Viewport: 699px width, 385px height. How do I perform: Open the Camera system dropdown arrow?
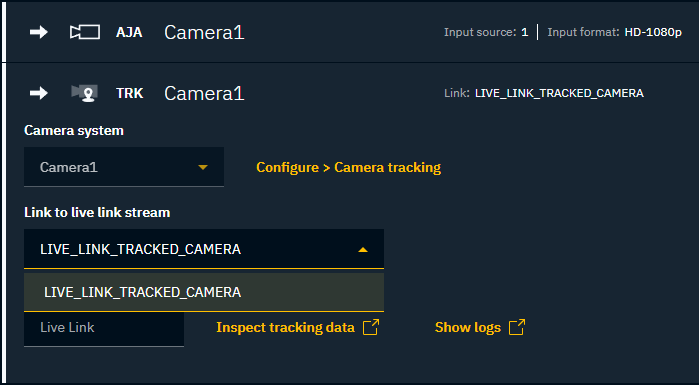click(203, 168)
